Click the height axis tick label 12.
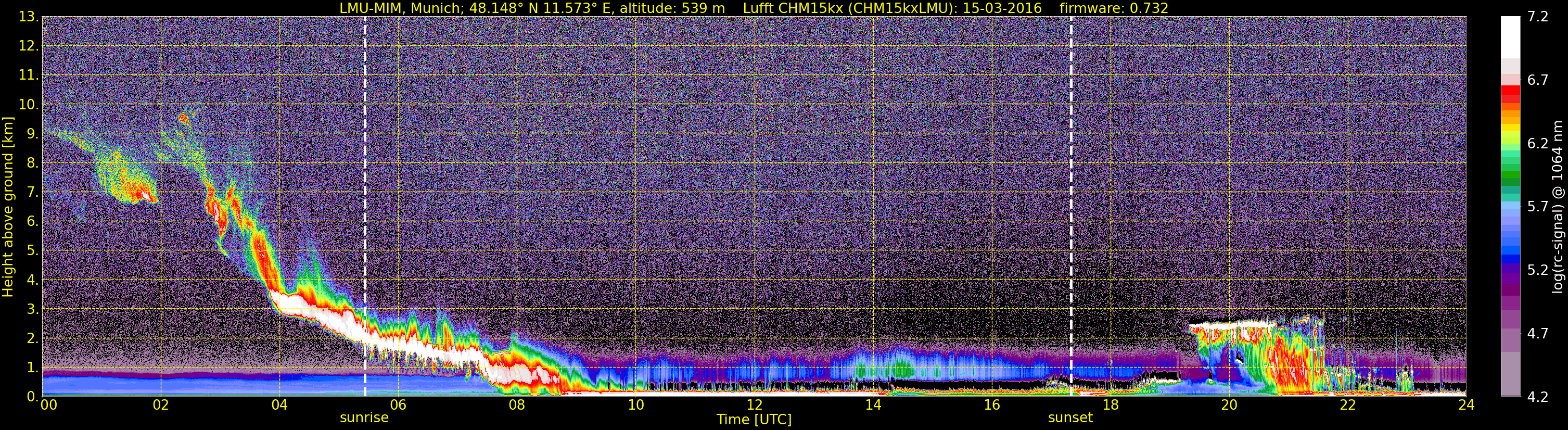The height and width of the screenshot is (430, 1568). 29,46
